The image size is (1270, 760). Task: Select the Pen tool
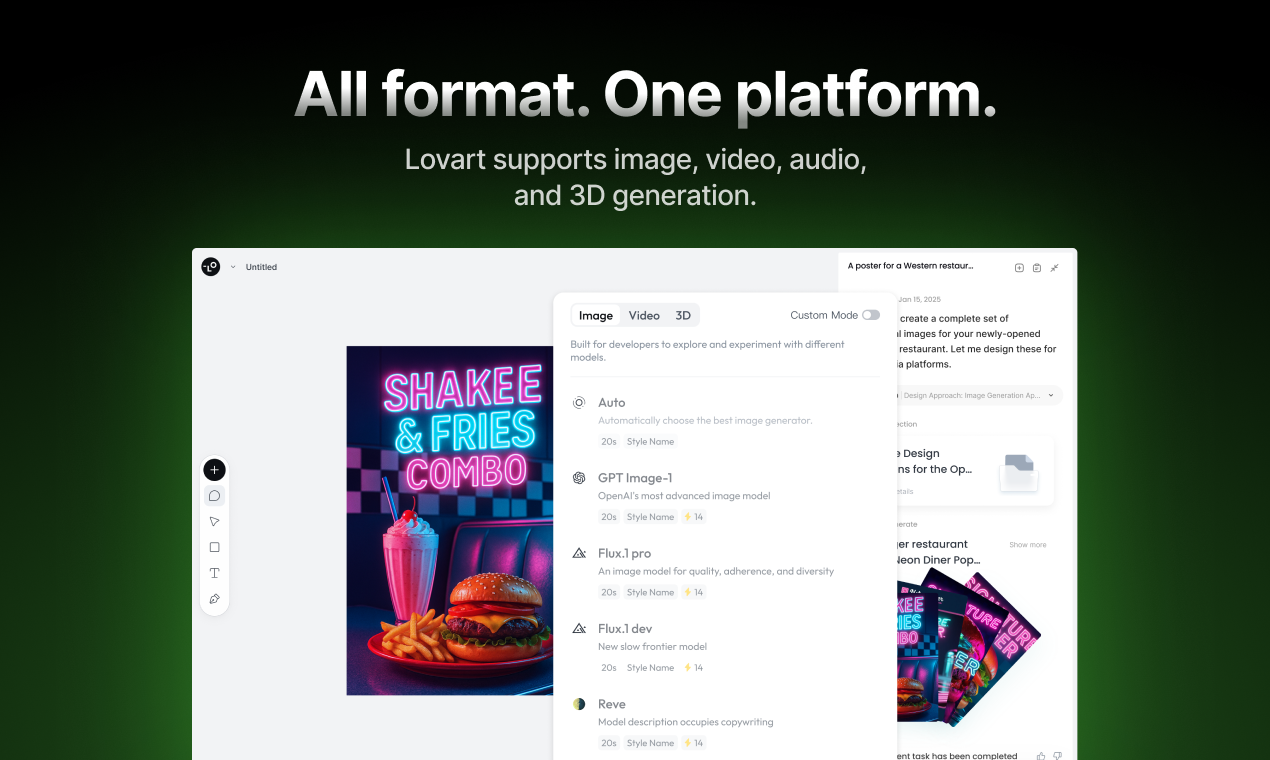pos(214,599)
